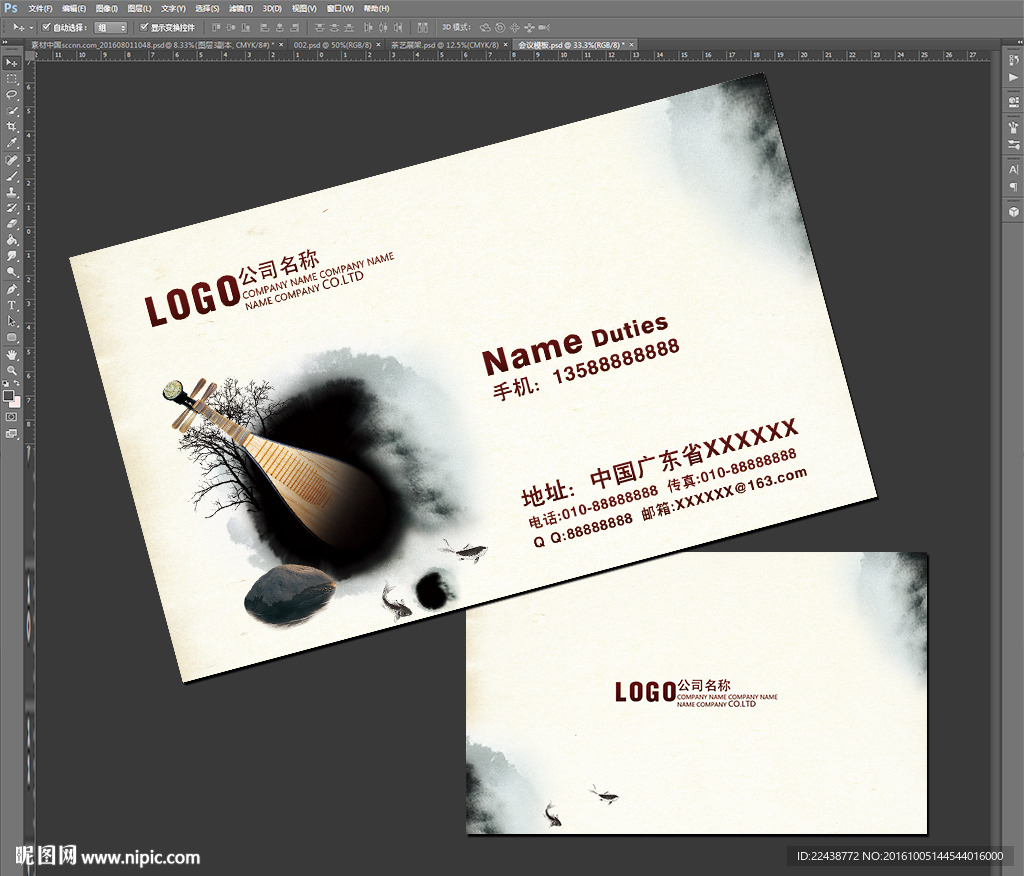Screen dimensions: 1024x876
Task: Open the 3D(D) menu
Action: [x=272, y=8]
